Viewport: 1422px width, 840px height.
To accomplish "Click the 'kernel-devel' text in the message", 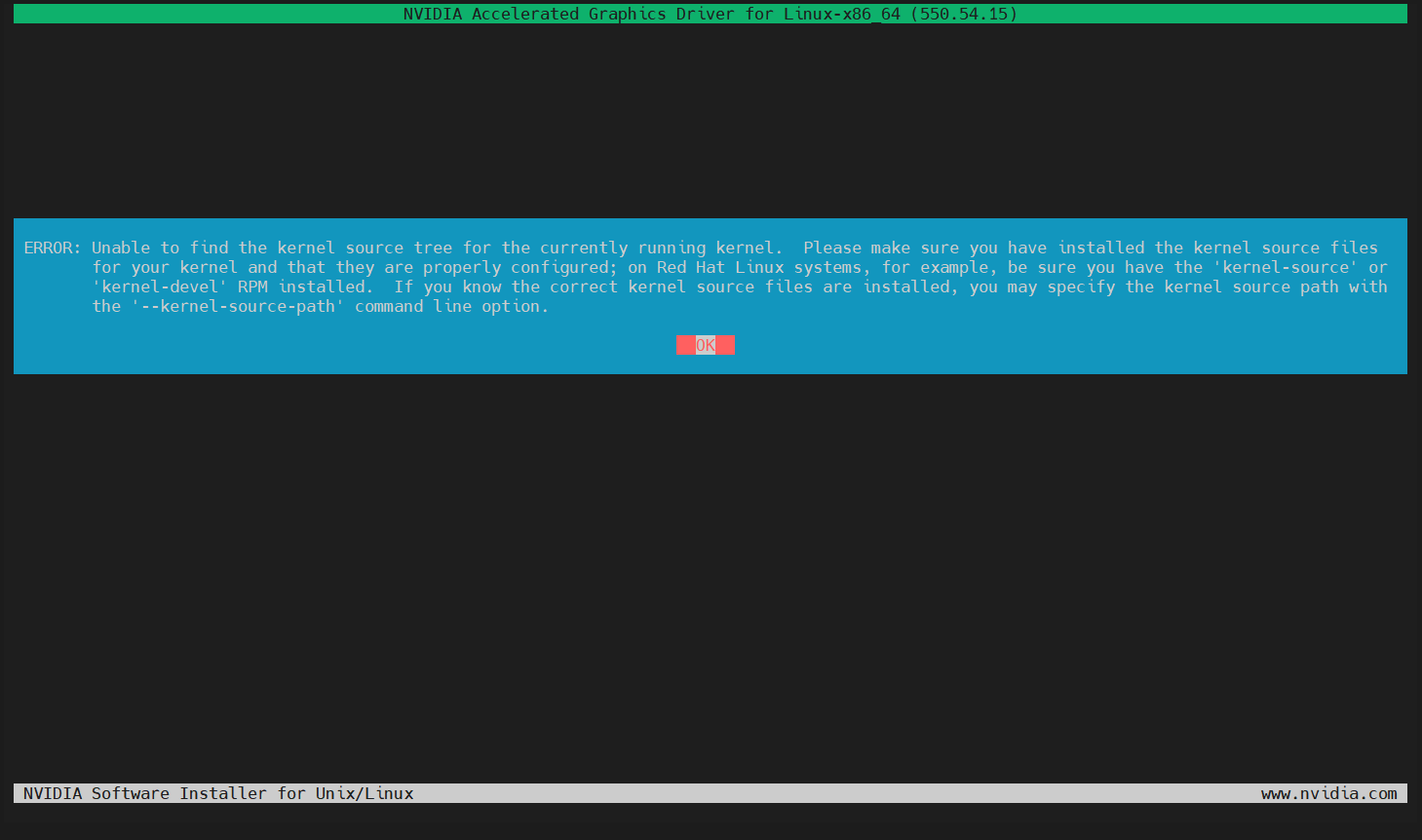I will 160,286.
